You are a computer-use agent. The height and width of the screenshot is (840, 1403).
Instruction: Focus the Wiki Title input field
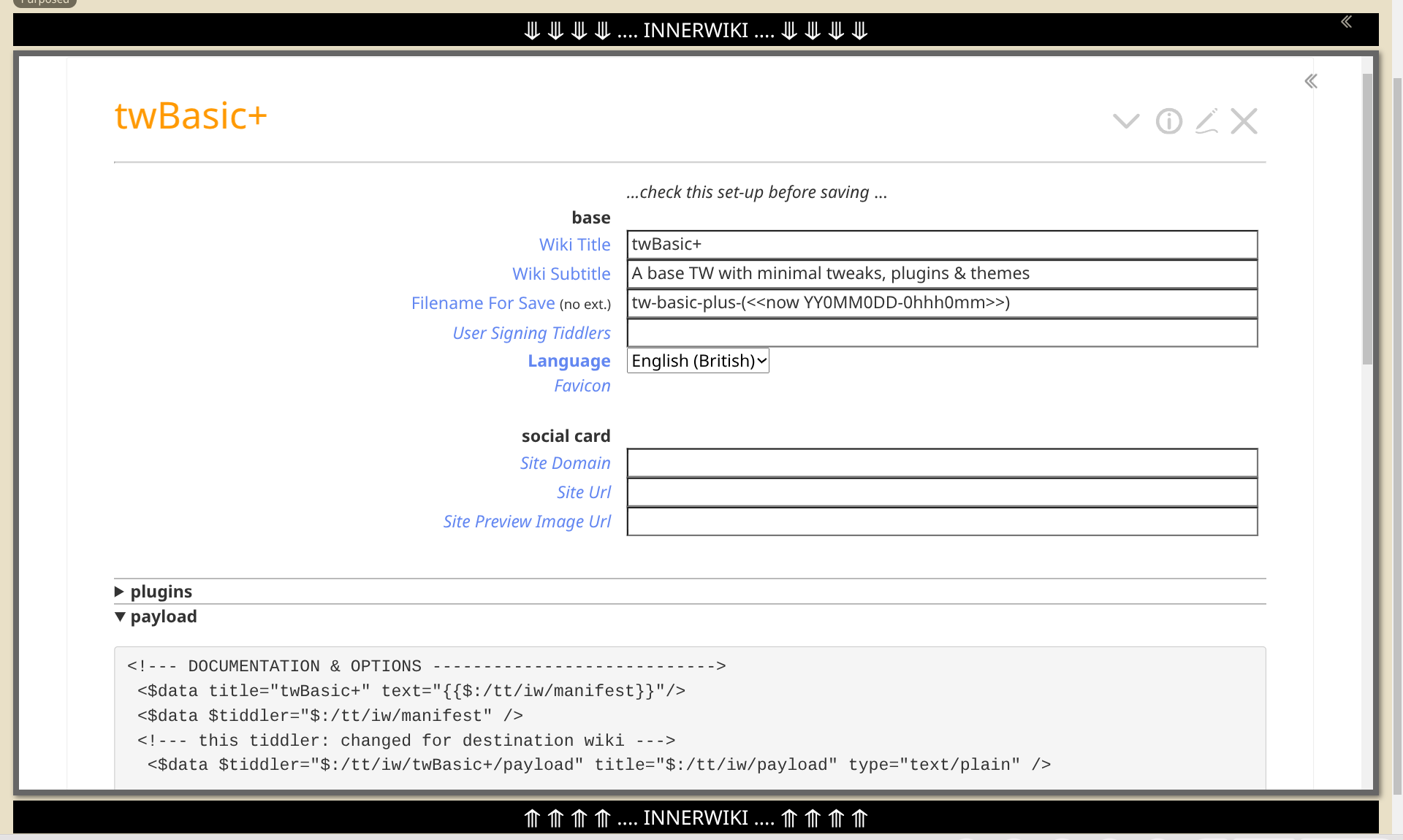click(942, 245)
